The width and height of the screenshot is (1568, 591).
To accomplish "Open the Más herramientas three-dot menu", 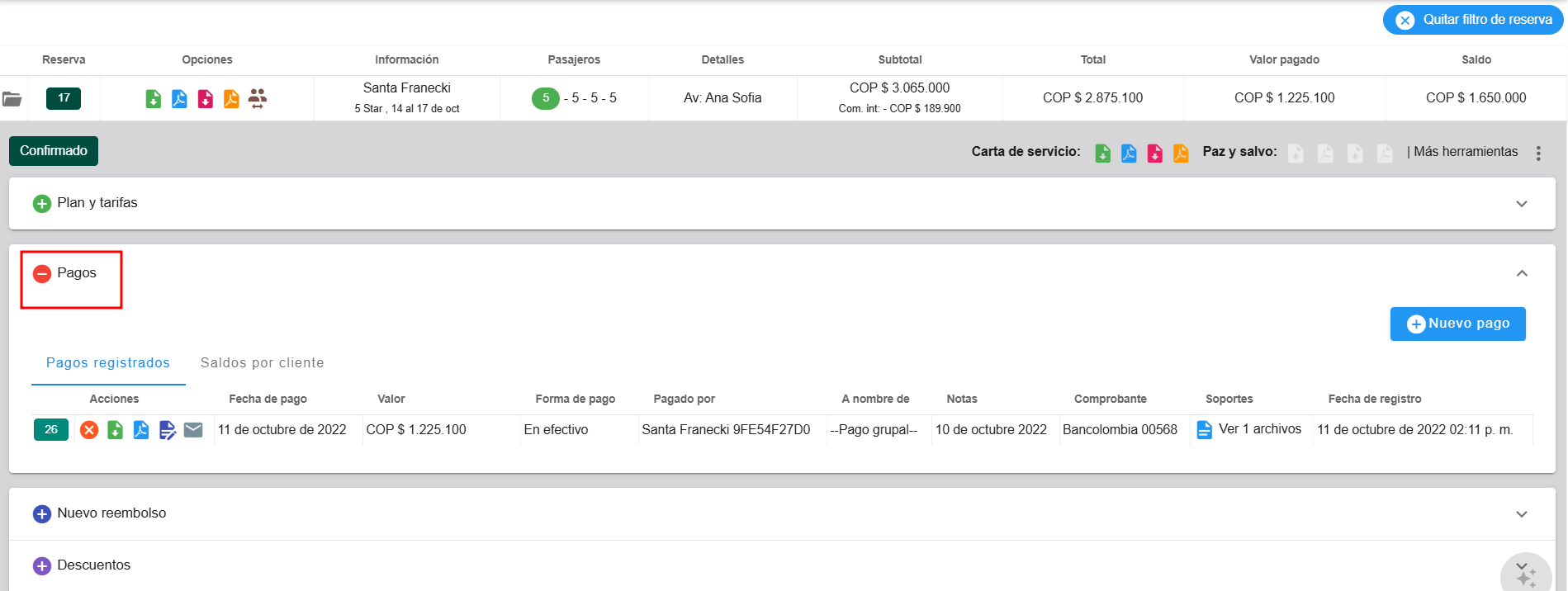I will click(x=1538, y=154).
